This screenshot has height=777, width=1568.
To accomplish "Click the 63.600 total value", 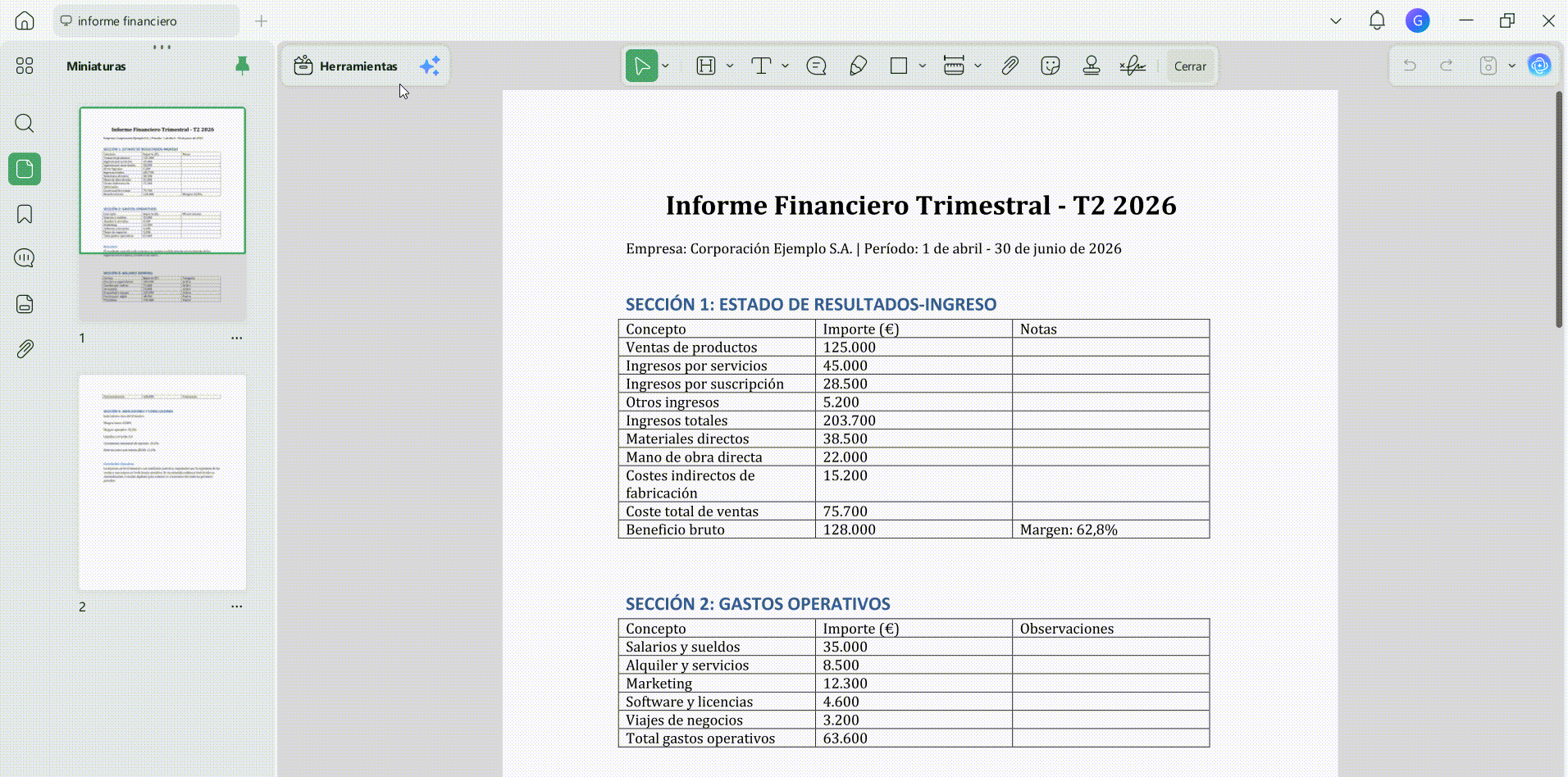I will click(845, 738).
